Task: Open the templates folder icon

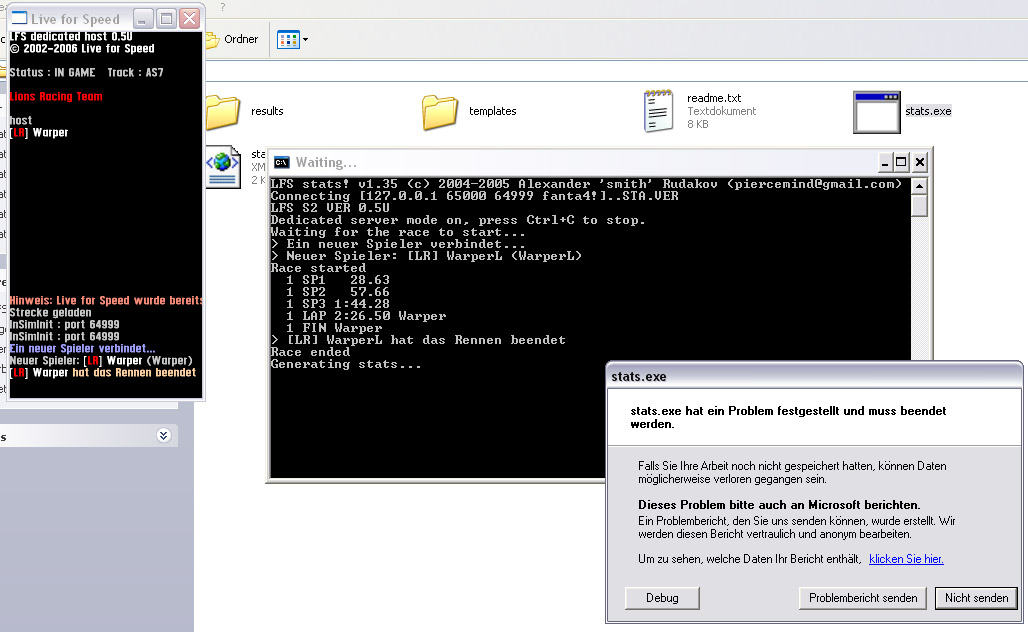Action: point(439,112)
